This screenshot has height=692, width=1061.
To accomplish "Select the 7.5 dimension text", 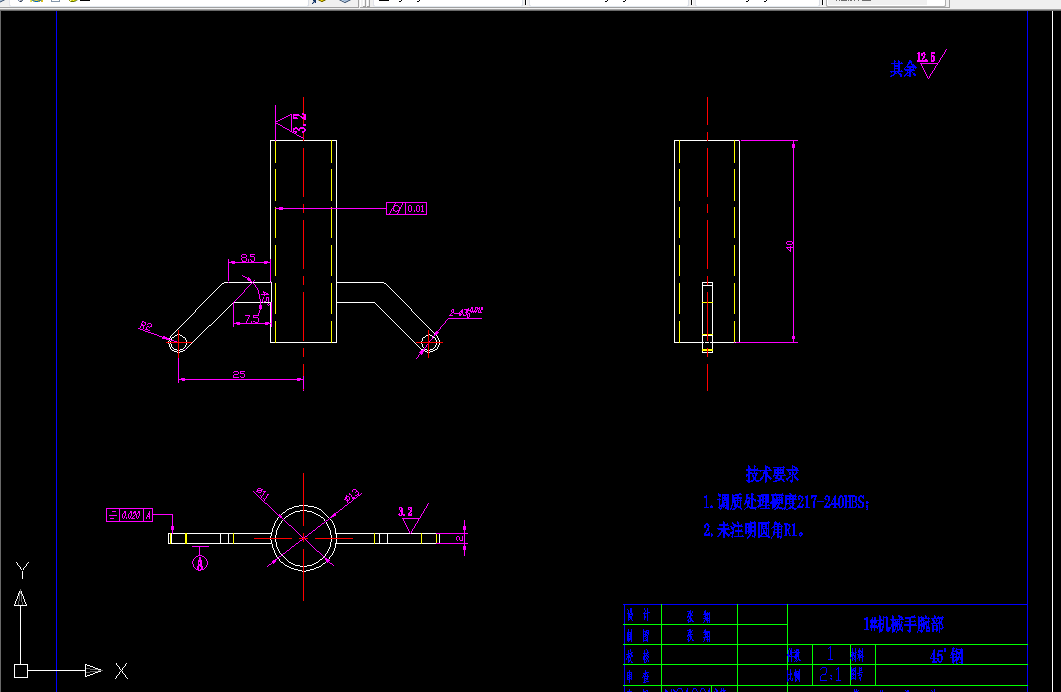I will click(x=252, y=319).
